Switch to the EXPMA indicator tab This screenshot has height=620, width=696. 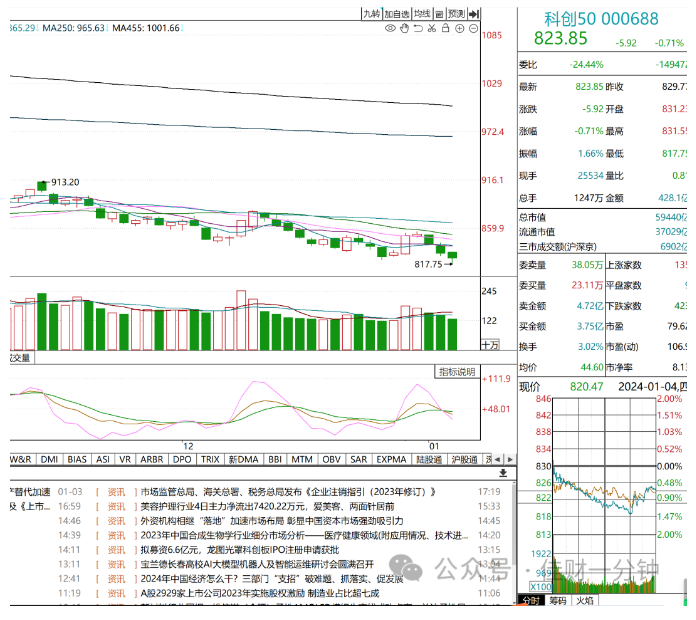tap(391, 460)
